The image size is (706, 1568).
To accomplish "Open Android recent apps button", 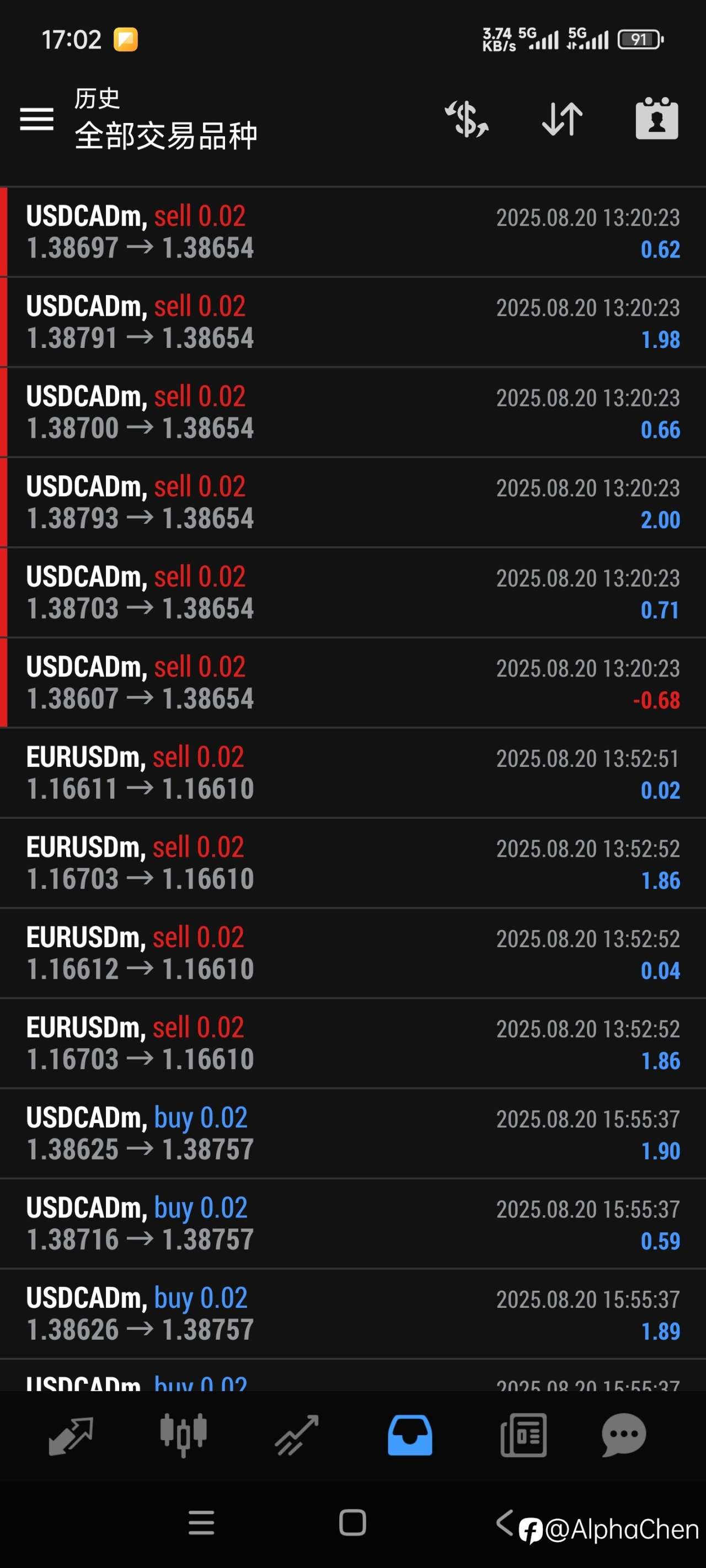I will pyautogui.click(x=201, y=1523).
